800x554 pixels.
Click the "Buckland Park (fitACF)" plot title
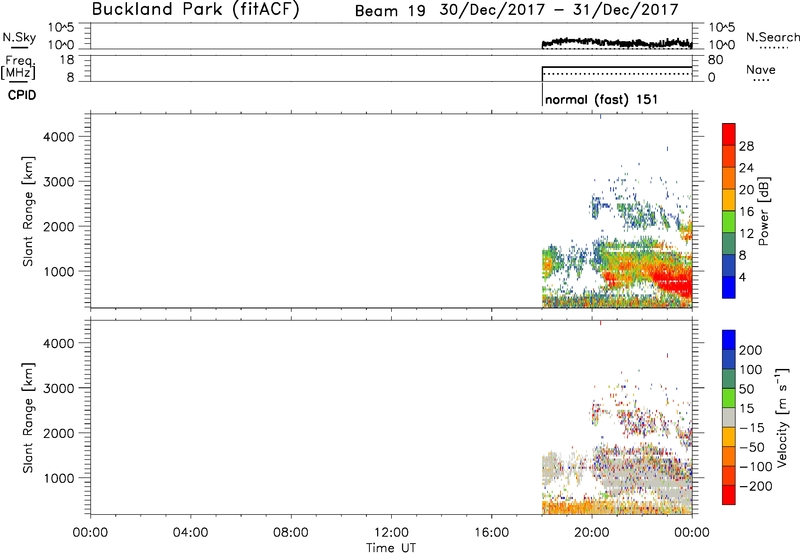tap(195, 10)
